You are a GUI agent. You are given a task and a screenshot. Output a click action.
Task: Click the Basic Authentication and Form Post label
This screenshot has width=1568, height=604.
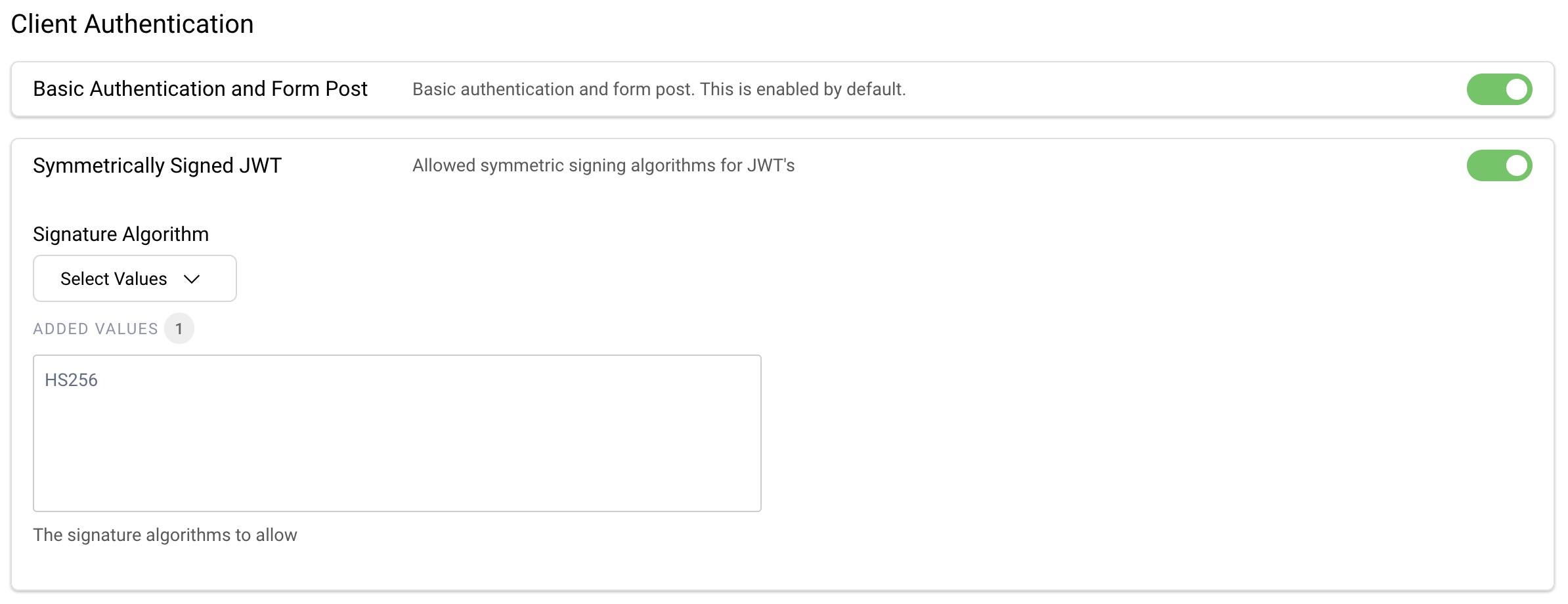(200, 89)
